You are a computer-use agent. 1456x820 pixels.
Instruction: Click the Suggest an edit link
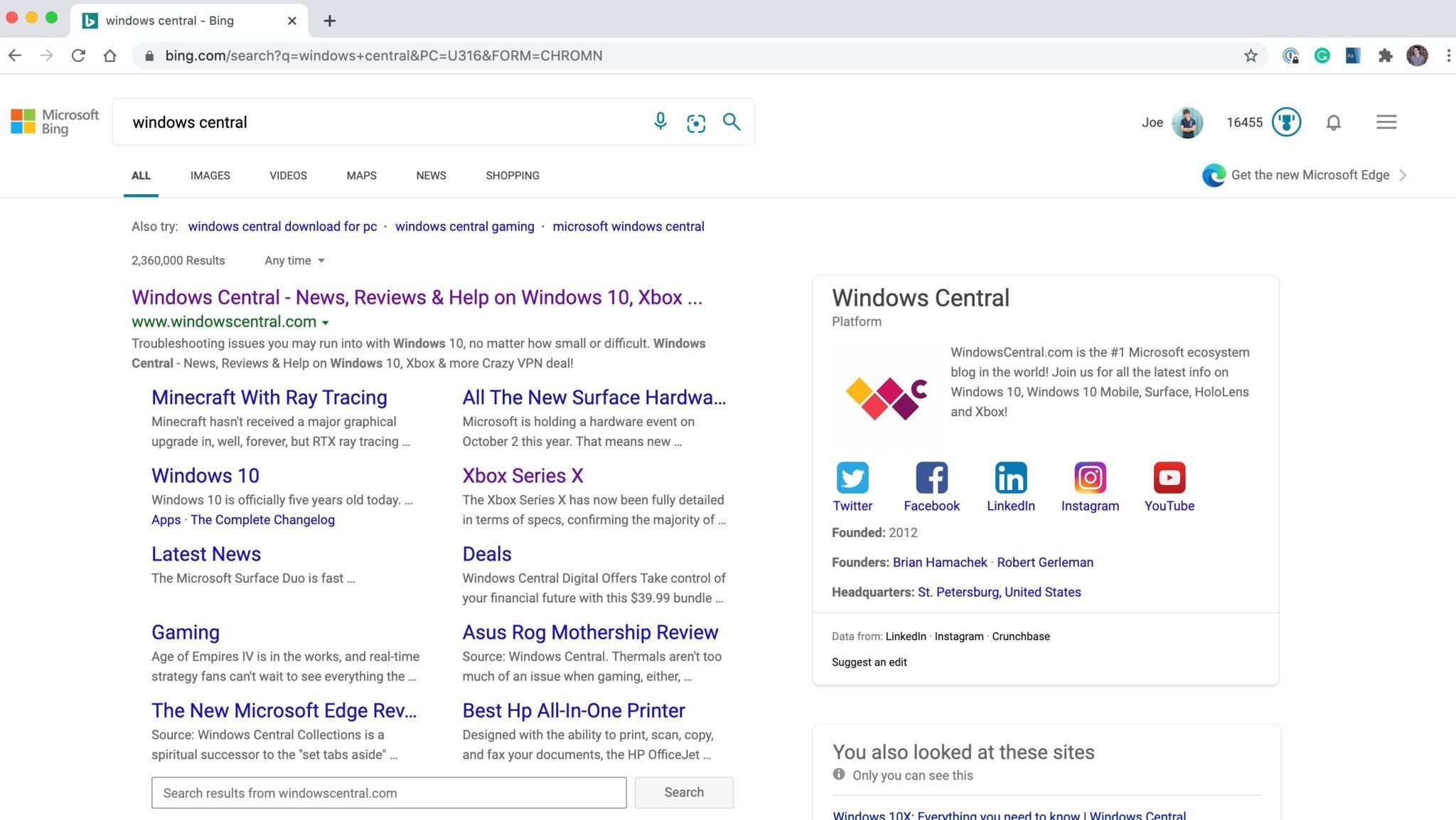[x=869, y=661]
